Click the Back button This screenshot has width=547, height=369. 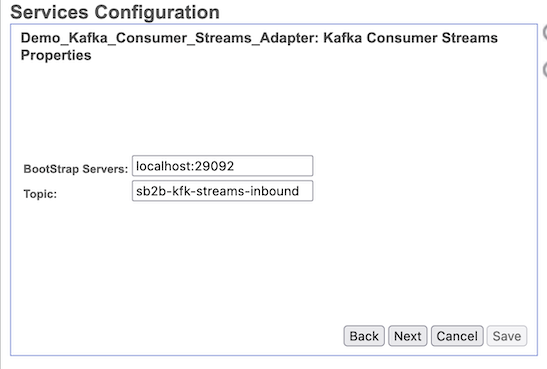pyautogui.click(x=364, y=336)
